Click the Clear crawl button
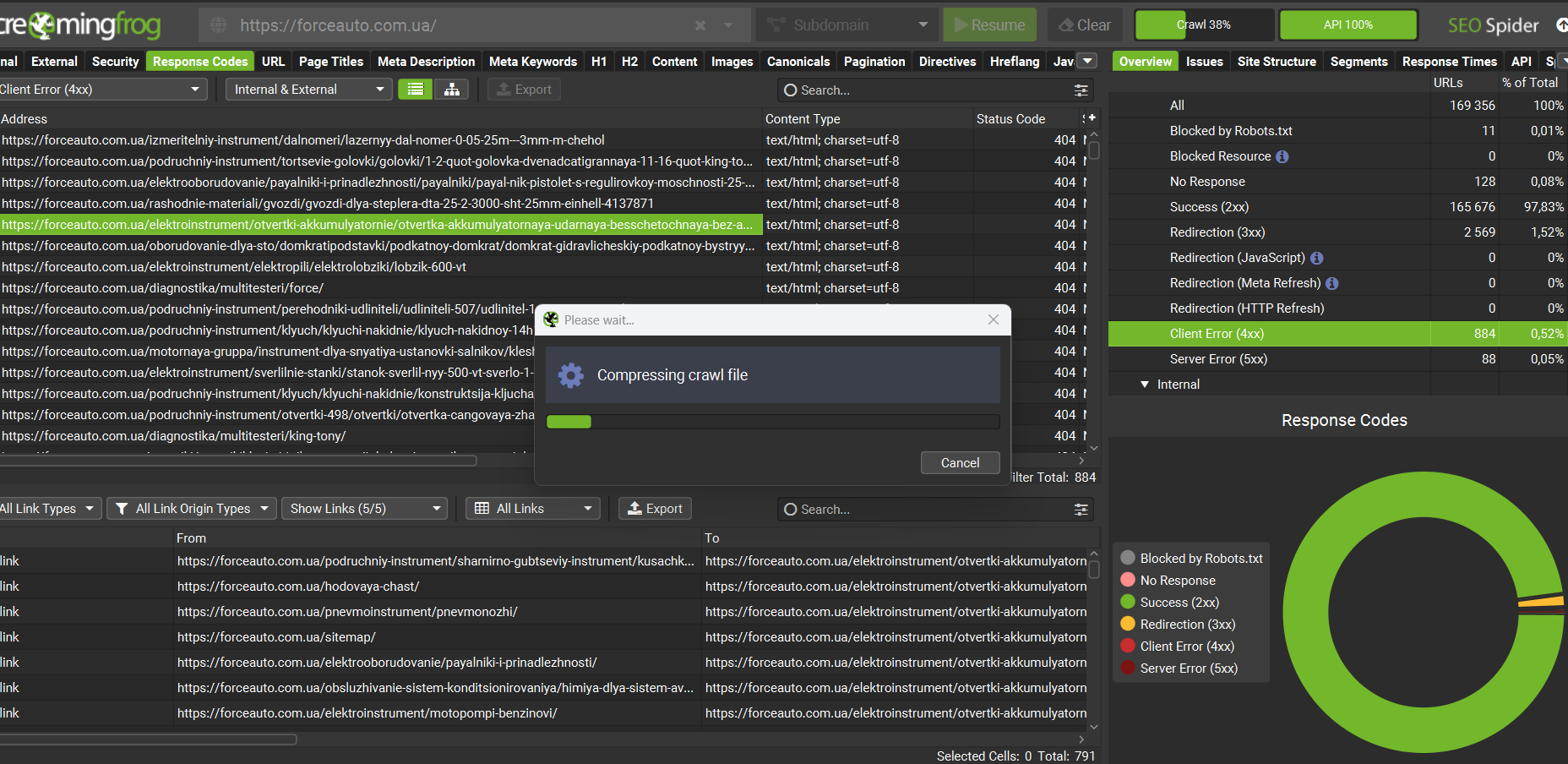1568x764 pixels. pos(1086,25)
